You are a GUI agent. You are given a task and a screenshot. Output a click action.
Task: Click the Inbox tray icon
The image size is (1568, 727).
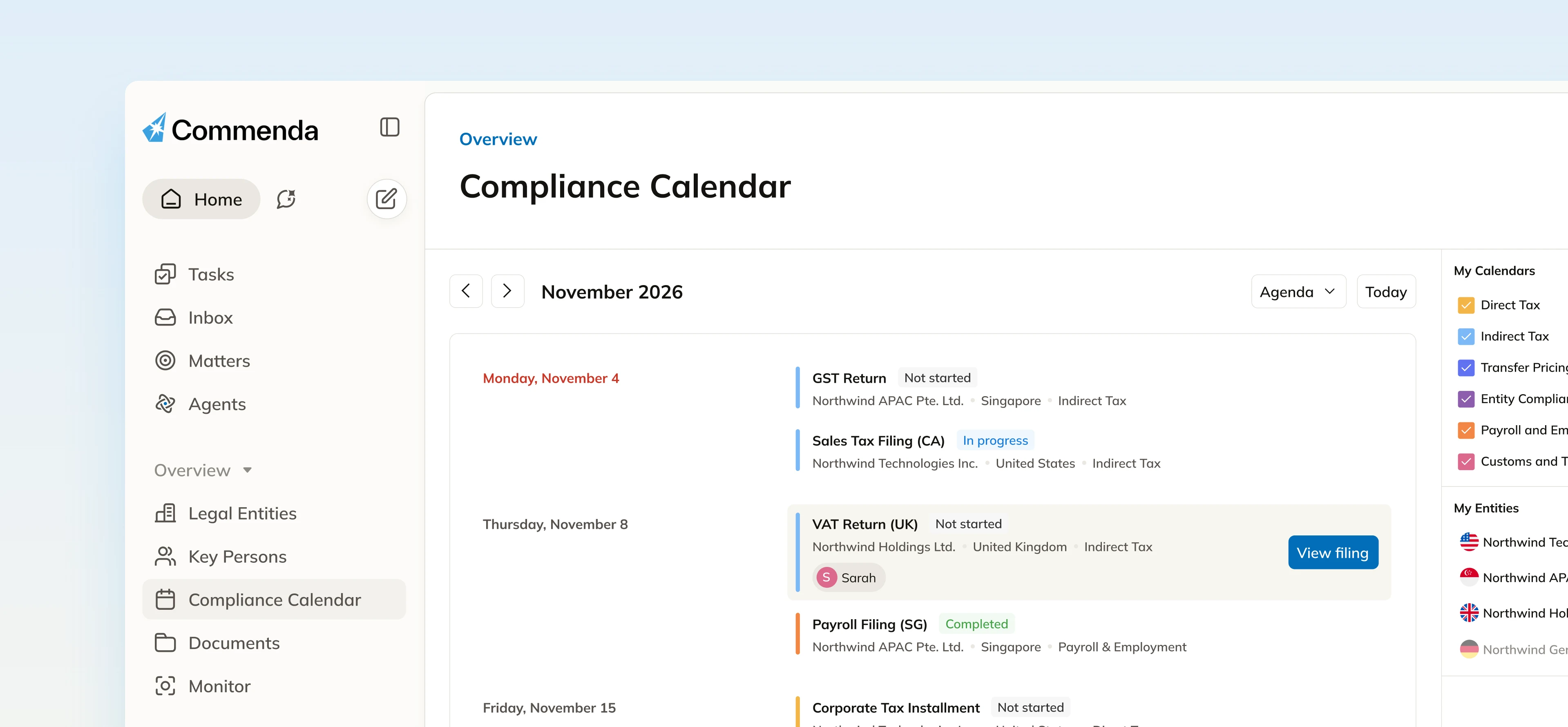pos(165,318)
